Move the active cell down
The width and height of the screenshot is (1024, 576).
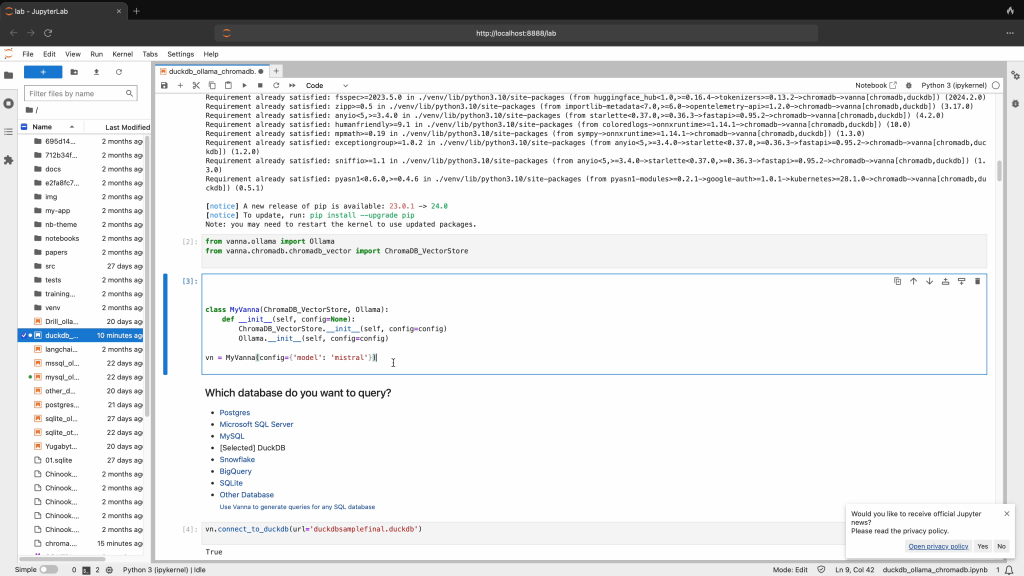click(929, 282)
